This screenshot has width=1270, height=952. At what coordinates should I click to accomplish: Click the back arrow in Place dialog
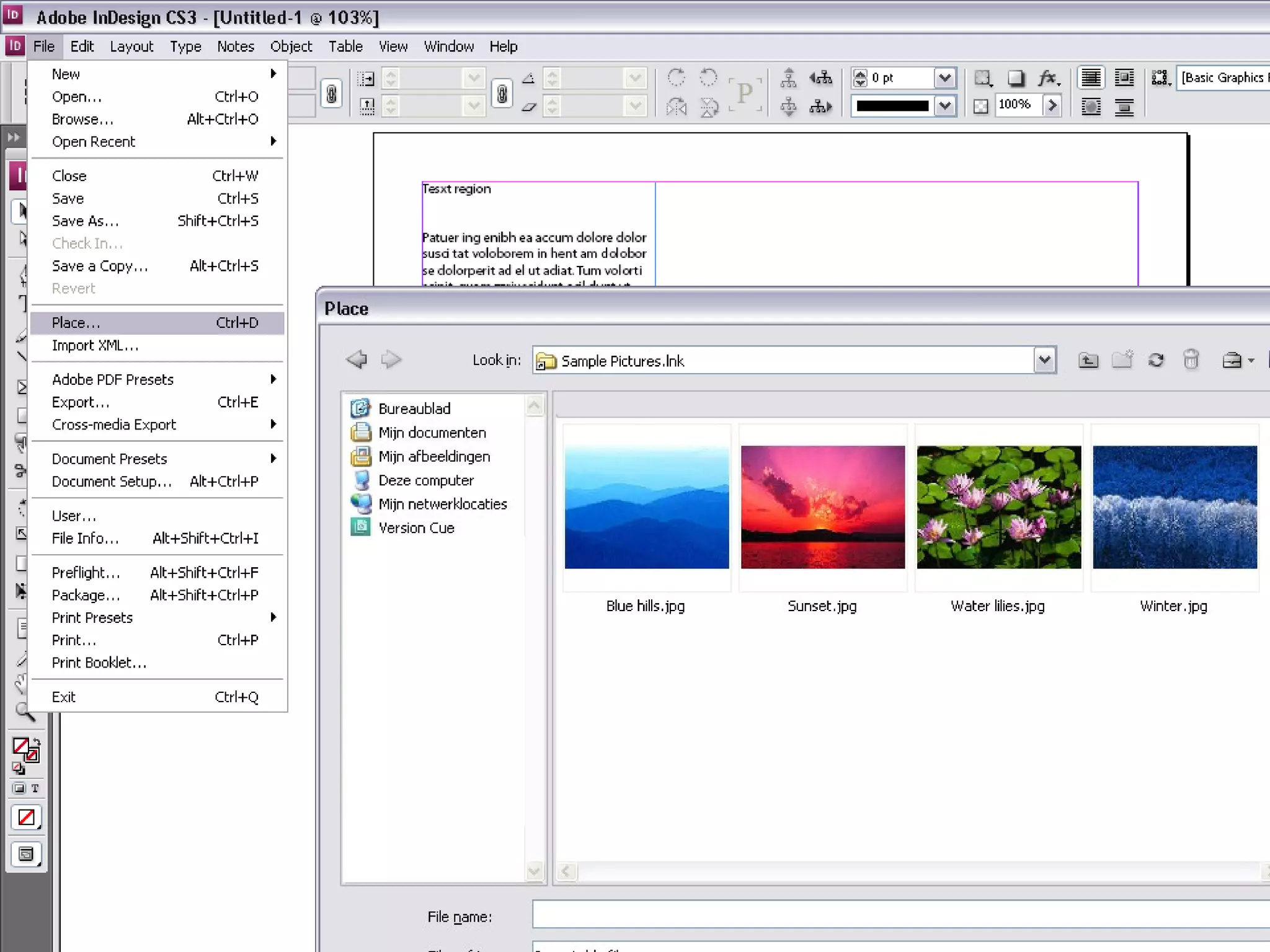click(x=357, y=359)
